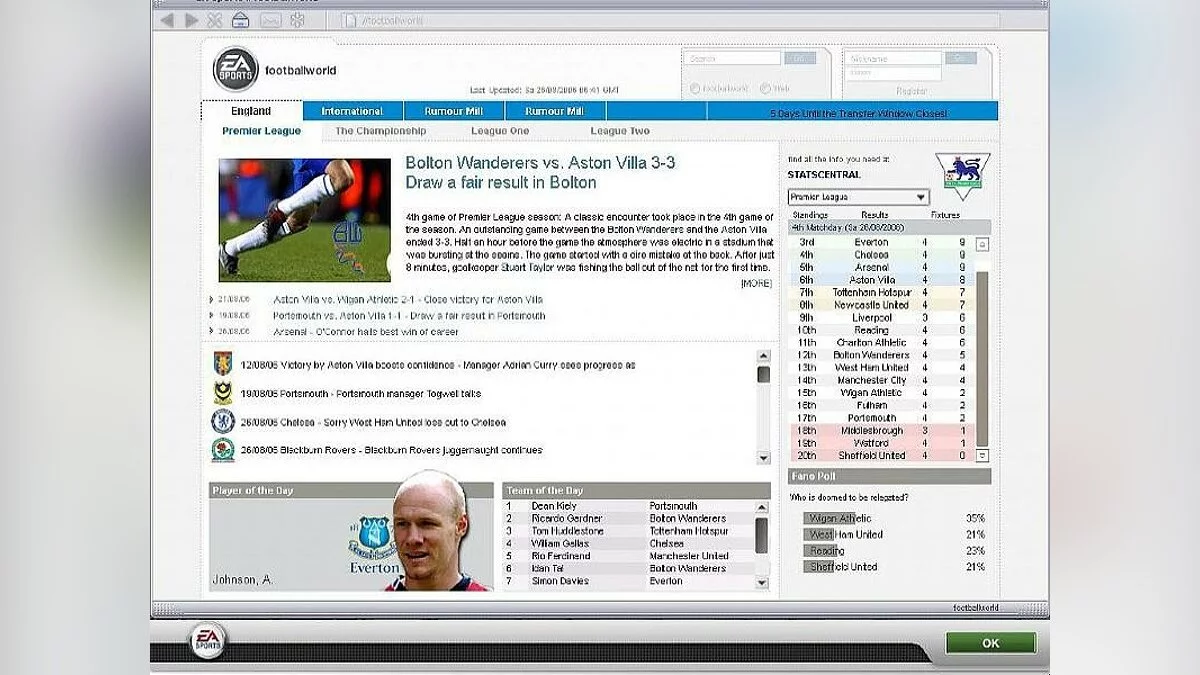Open the Results view in Statscentral

click(x=875, y=215)
